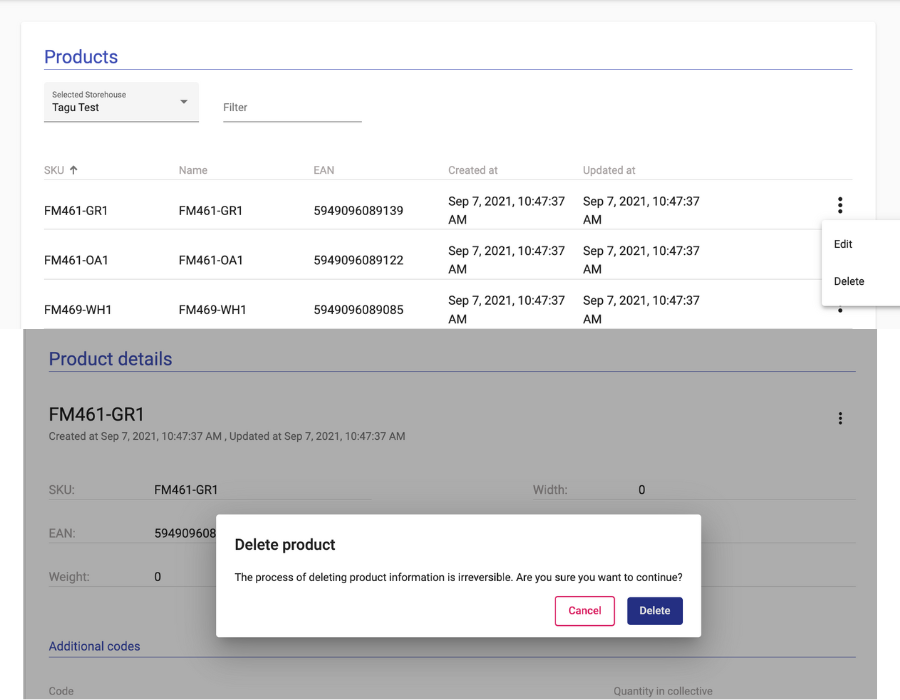Click the Additional codes section heading

pos(94,647)
